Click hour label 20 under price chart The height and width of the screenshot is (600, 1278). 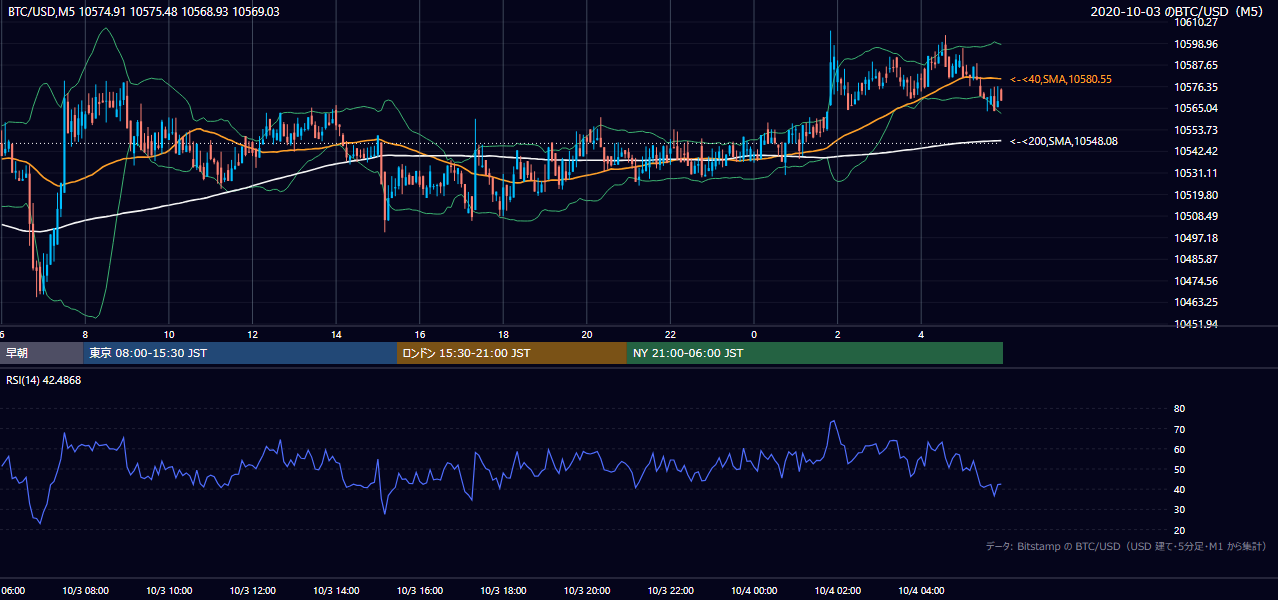point(587,334)
